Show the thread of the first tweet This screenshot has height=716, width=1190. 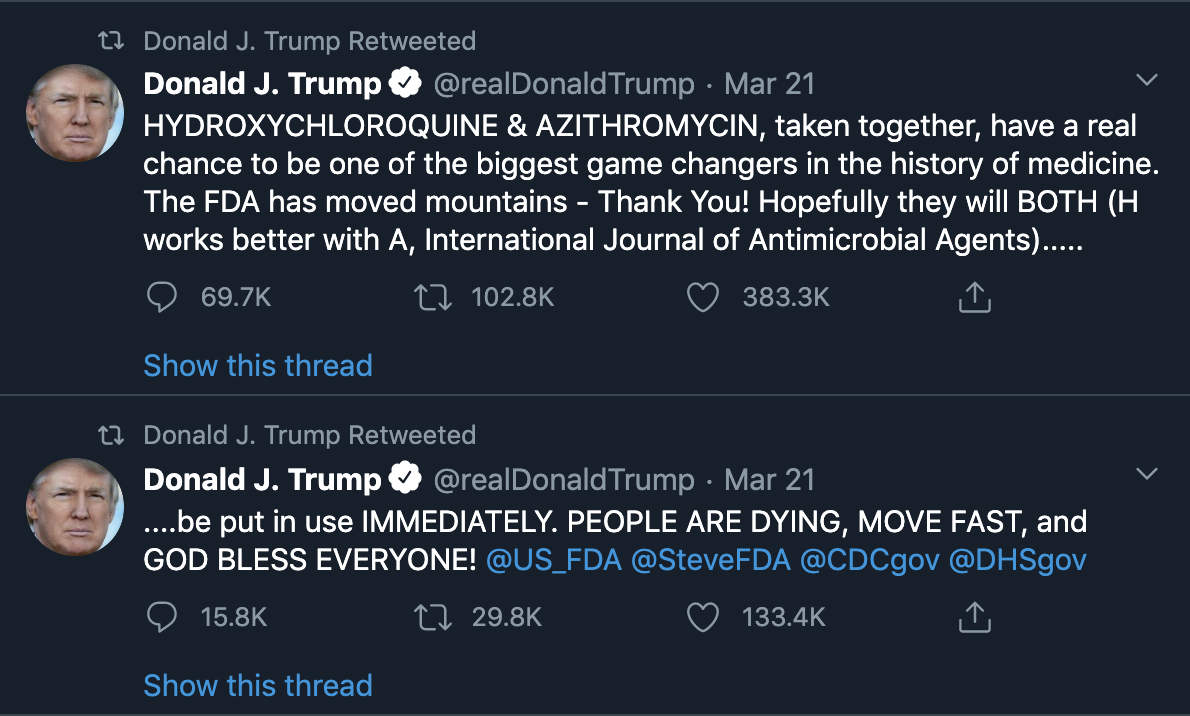(x=258, y=365)
